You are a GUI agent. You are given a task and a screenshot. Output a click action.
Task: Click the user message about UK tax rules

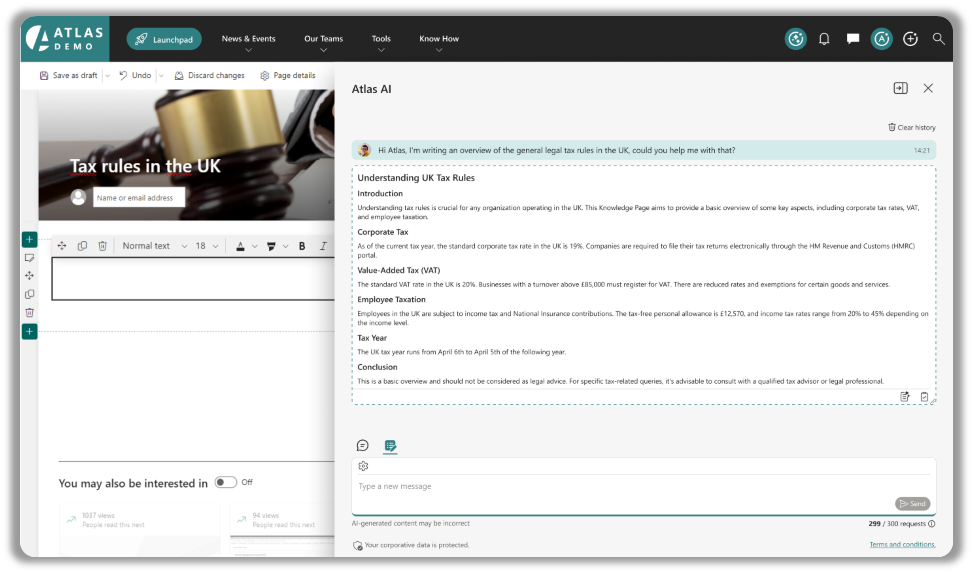(x=643, y=150)
